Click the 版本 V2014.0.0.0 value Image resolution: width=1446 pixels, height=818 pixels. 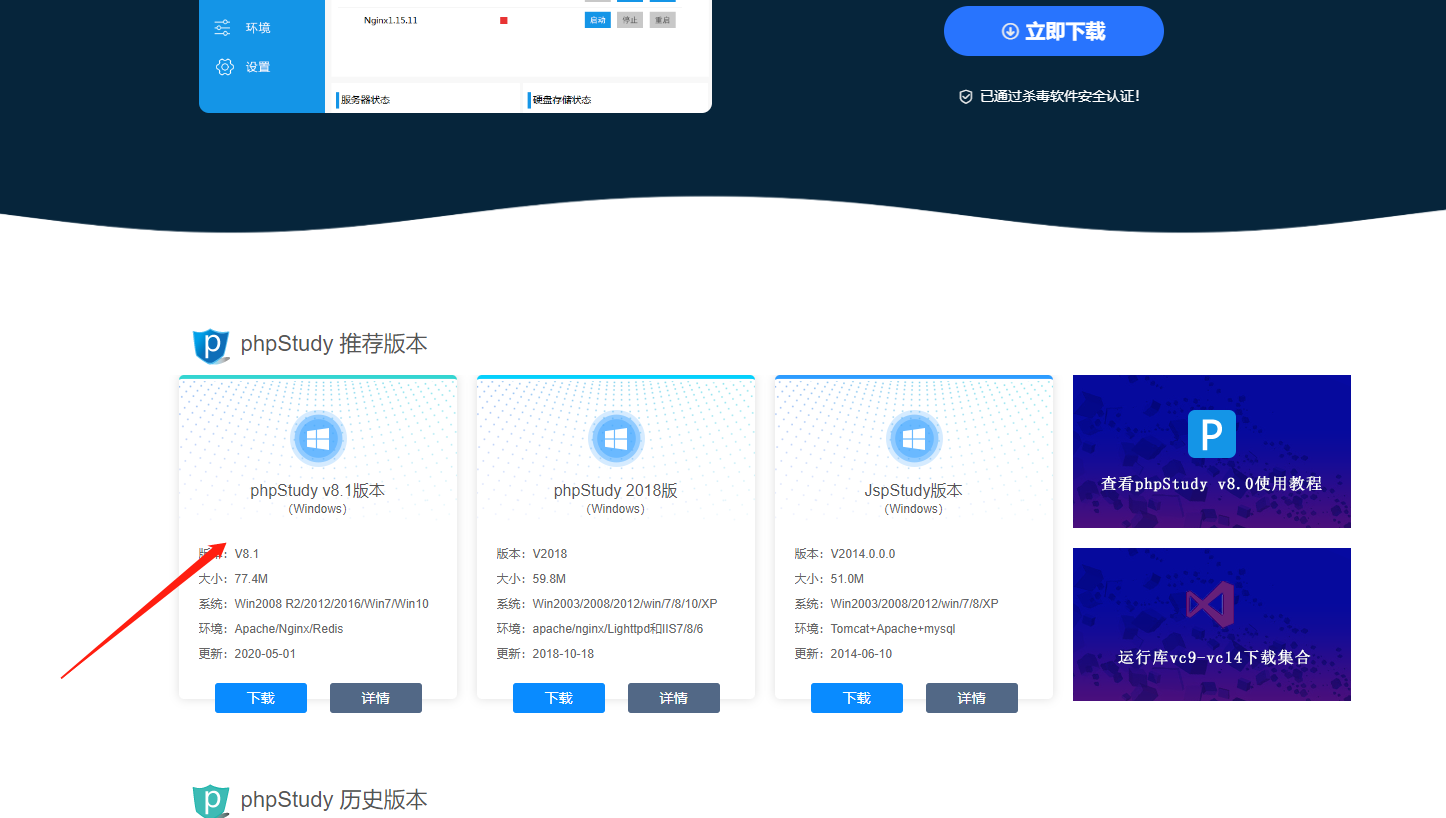click(x=863, y=554)
